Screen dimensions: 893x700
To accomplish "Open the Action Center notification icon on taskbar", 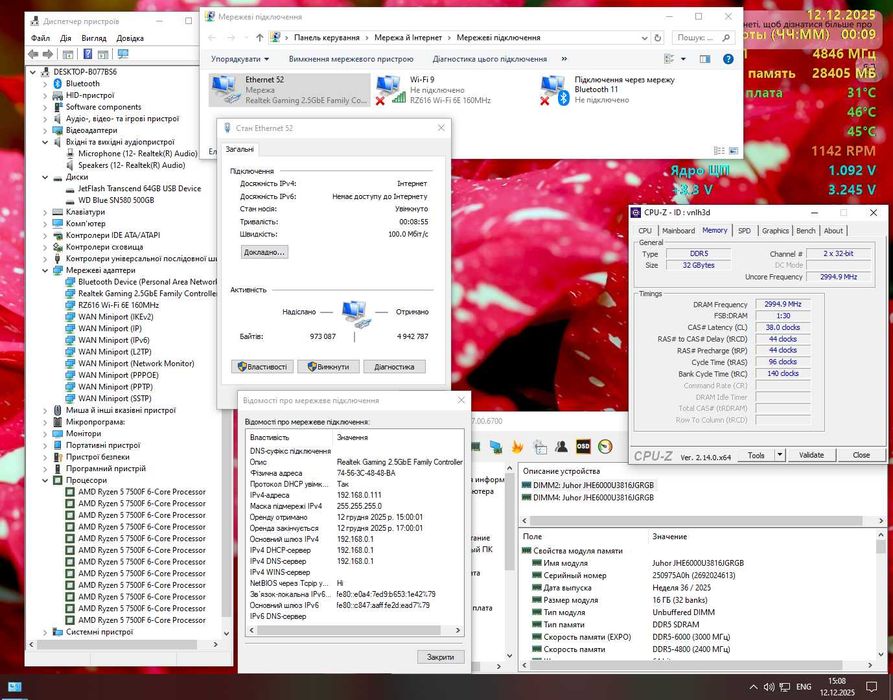I will (x=871, y=686).
